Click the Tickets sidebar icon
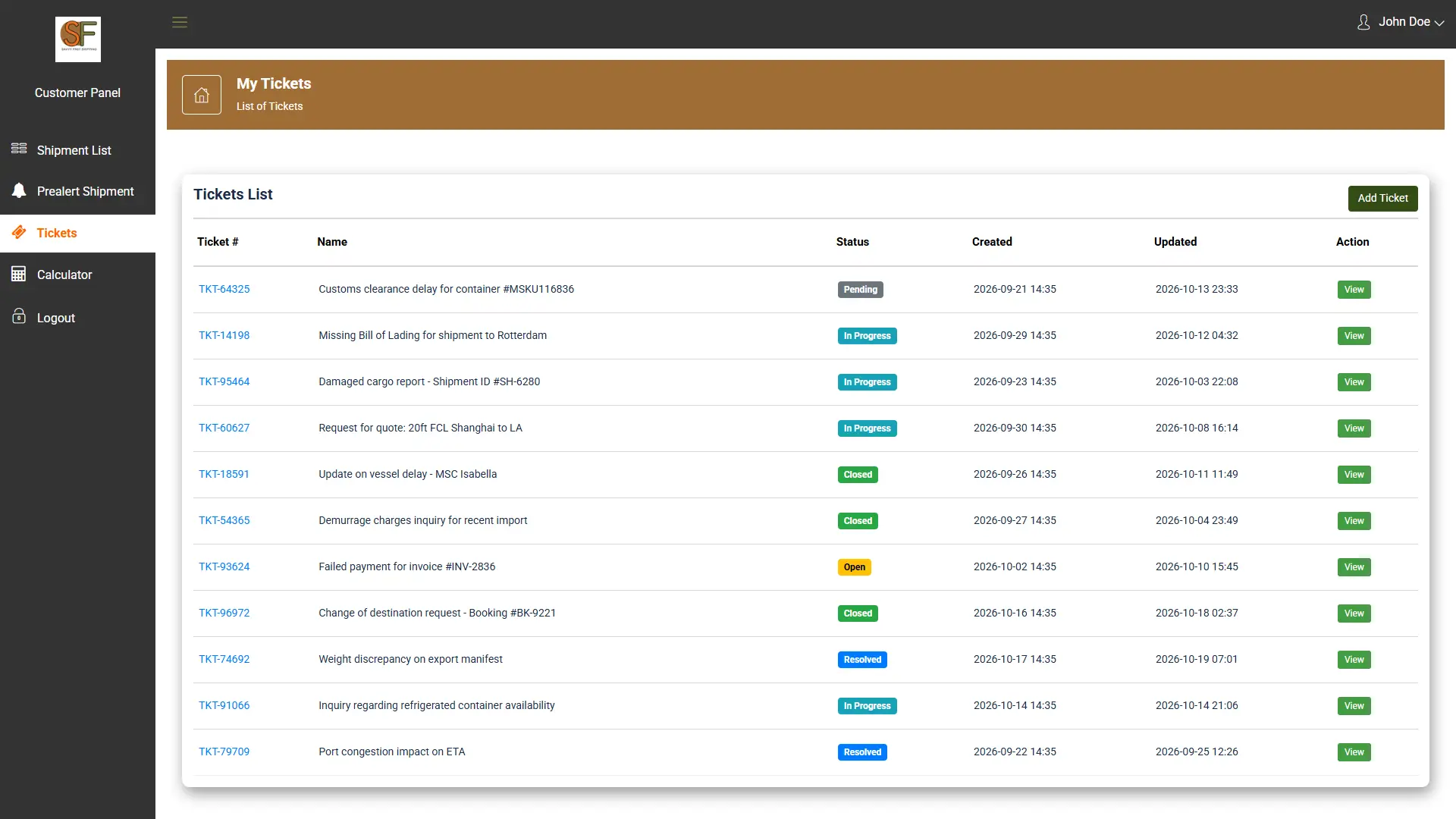 (19, 232)
